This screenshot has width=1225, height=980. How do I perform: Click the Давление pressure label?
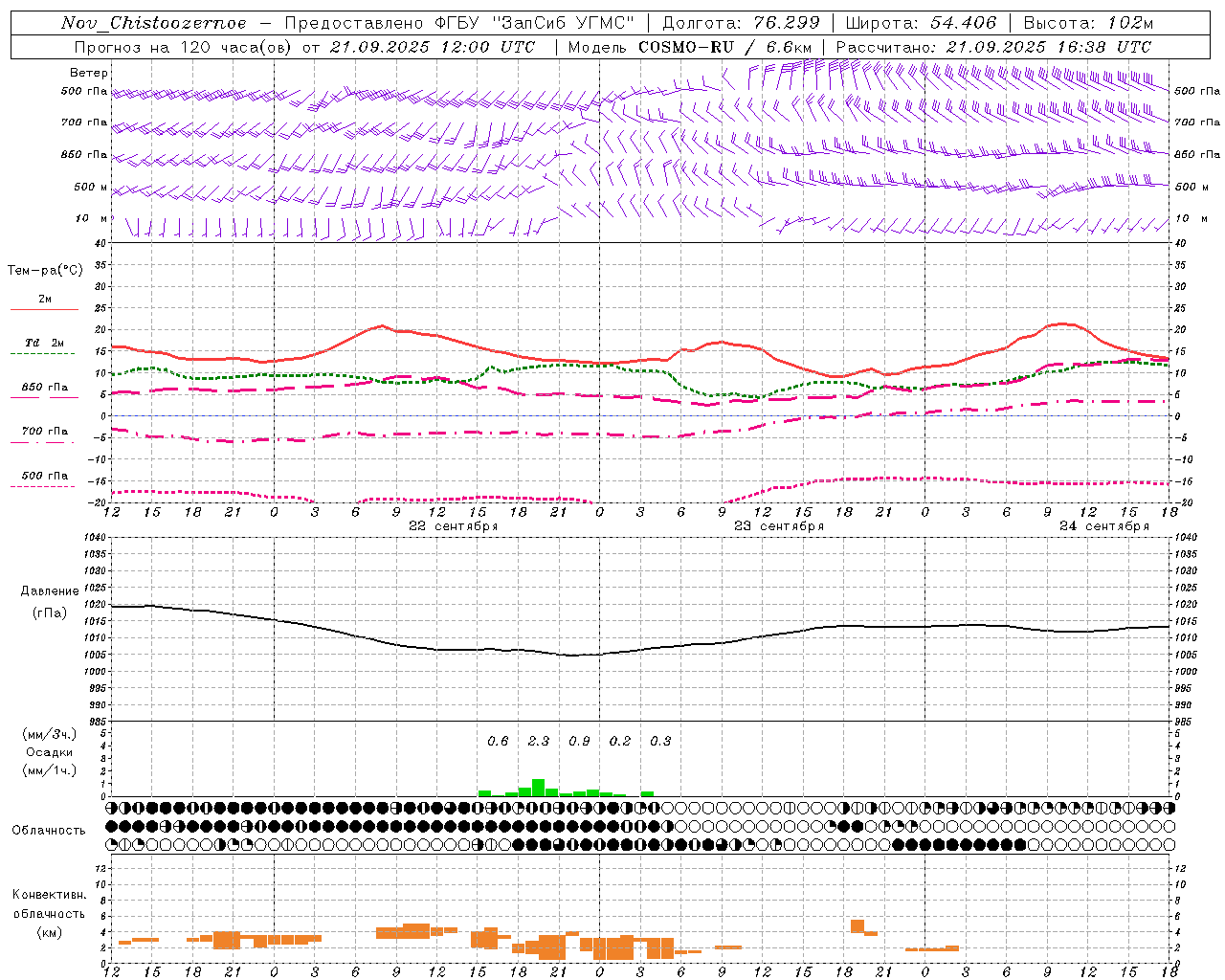(x=50, y=591)
